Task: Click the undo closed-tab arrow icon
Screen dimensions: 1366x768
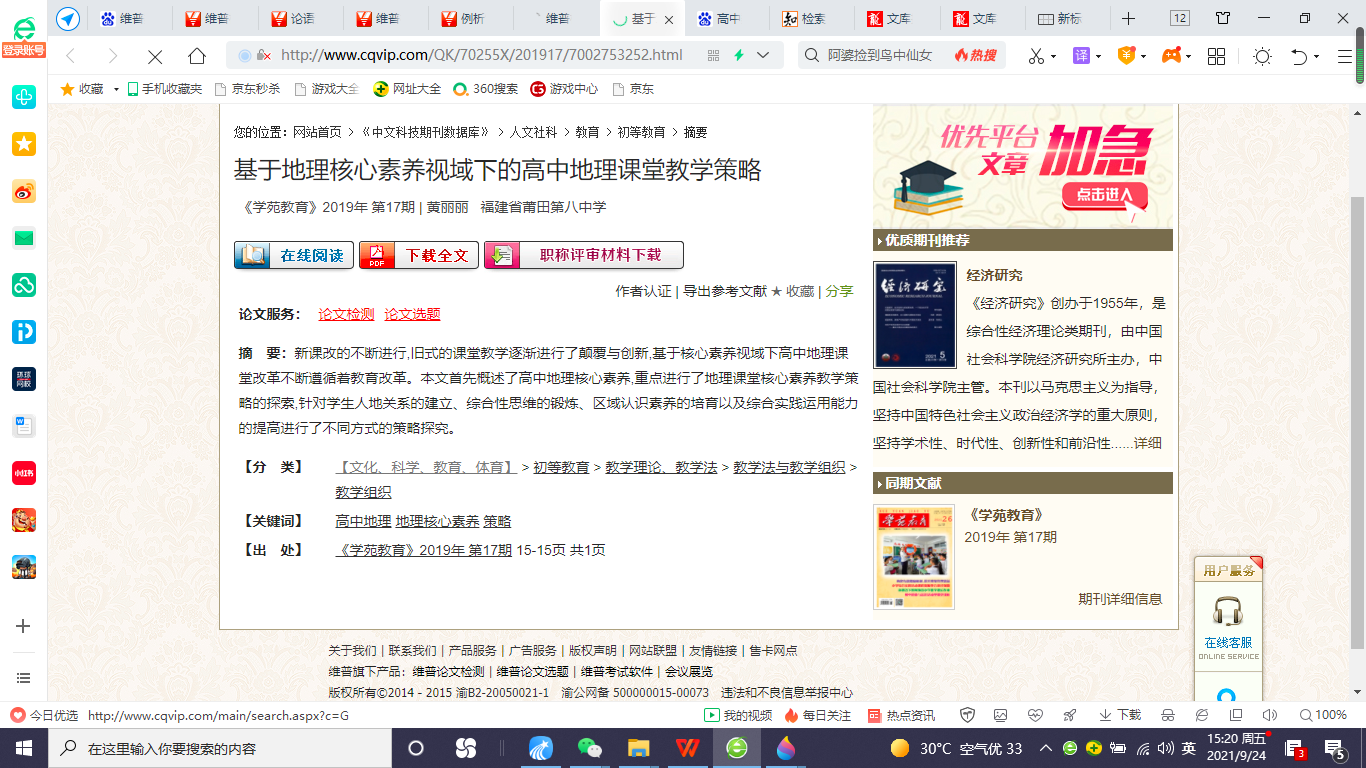Action: (x=1299, y=56)
